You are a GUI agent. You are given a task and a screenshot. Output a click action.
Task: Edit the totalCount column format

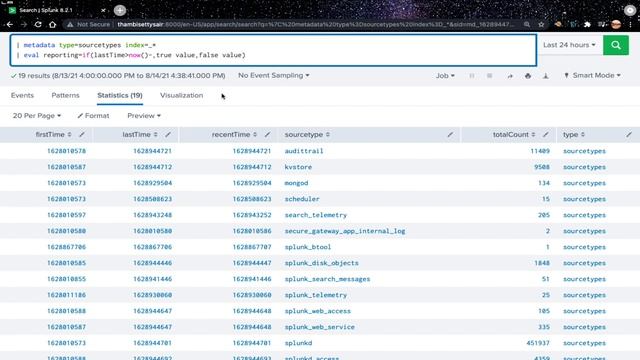546,134
